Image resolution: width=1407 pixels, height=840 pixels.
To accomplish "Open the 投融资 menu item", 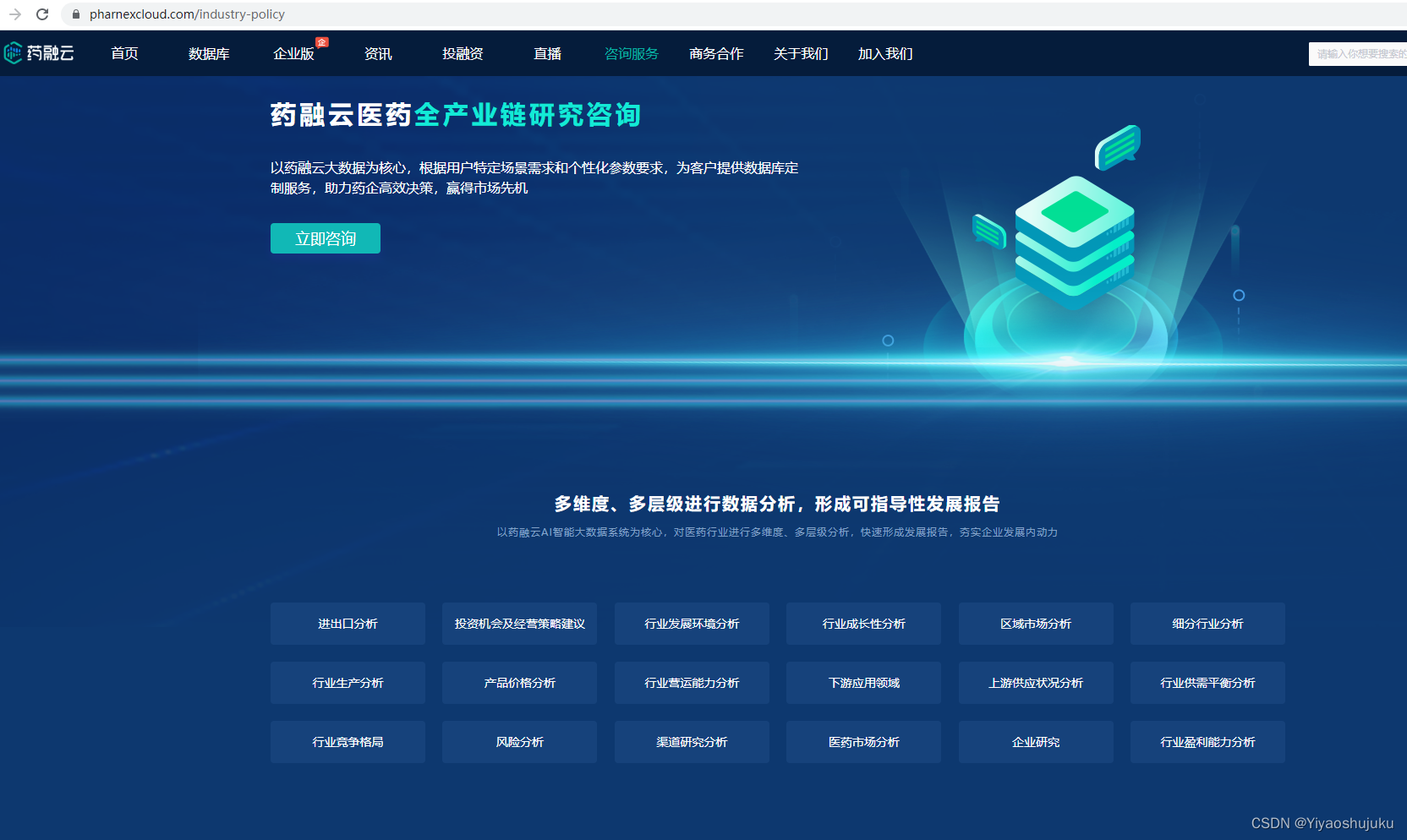I will pyautogui.click(x=463, y=54).
